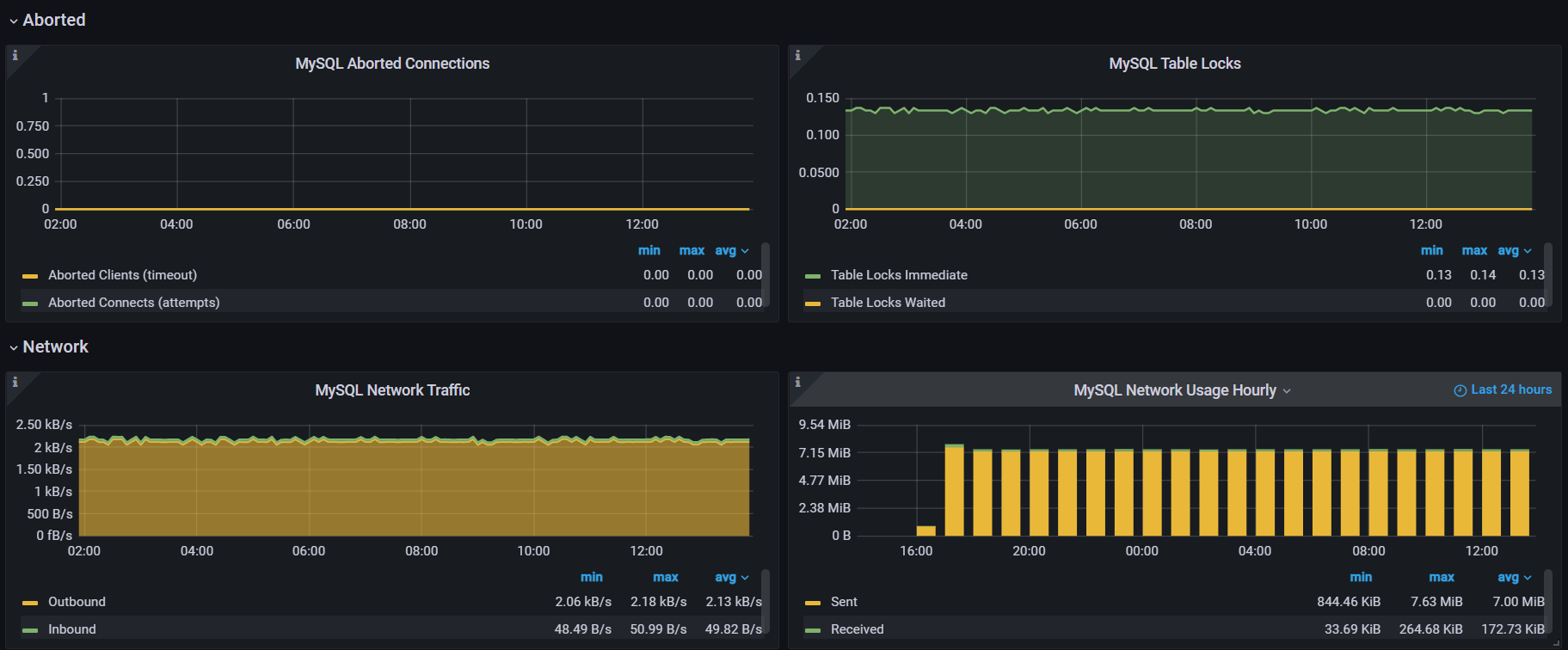1568x650 pixels.
Task: Sort Table Locks legend by avg
Action: (1514, 250)
